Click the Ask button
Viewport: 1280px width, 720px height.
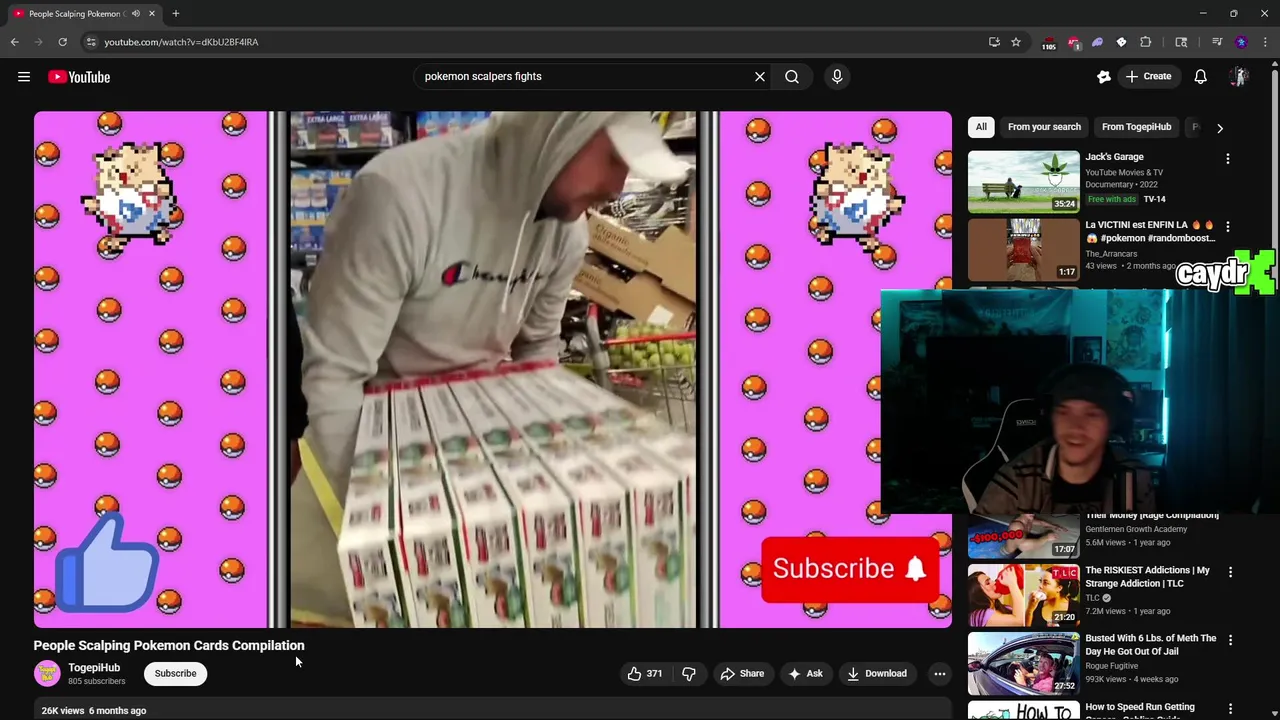coord(806,674)
